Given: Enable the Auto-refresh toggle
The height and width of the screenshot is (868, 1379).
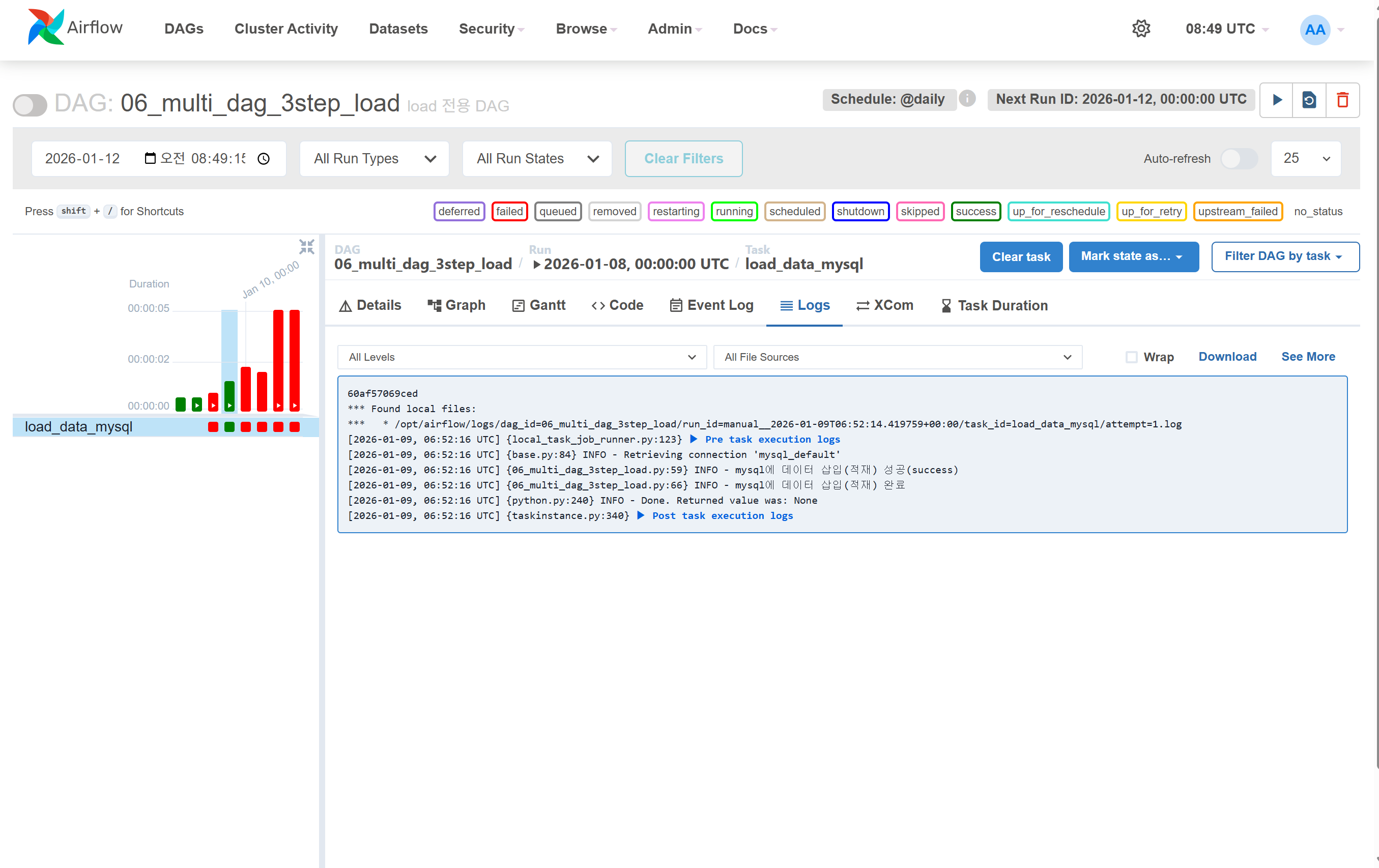Looking at the screenshot, I should coord(1239,159).
